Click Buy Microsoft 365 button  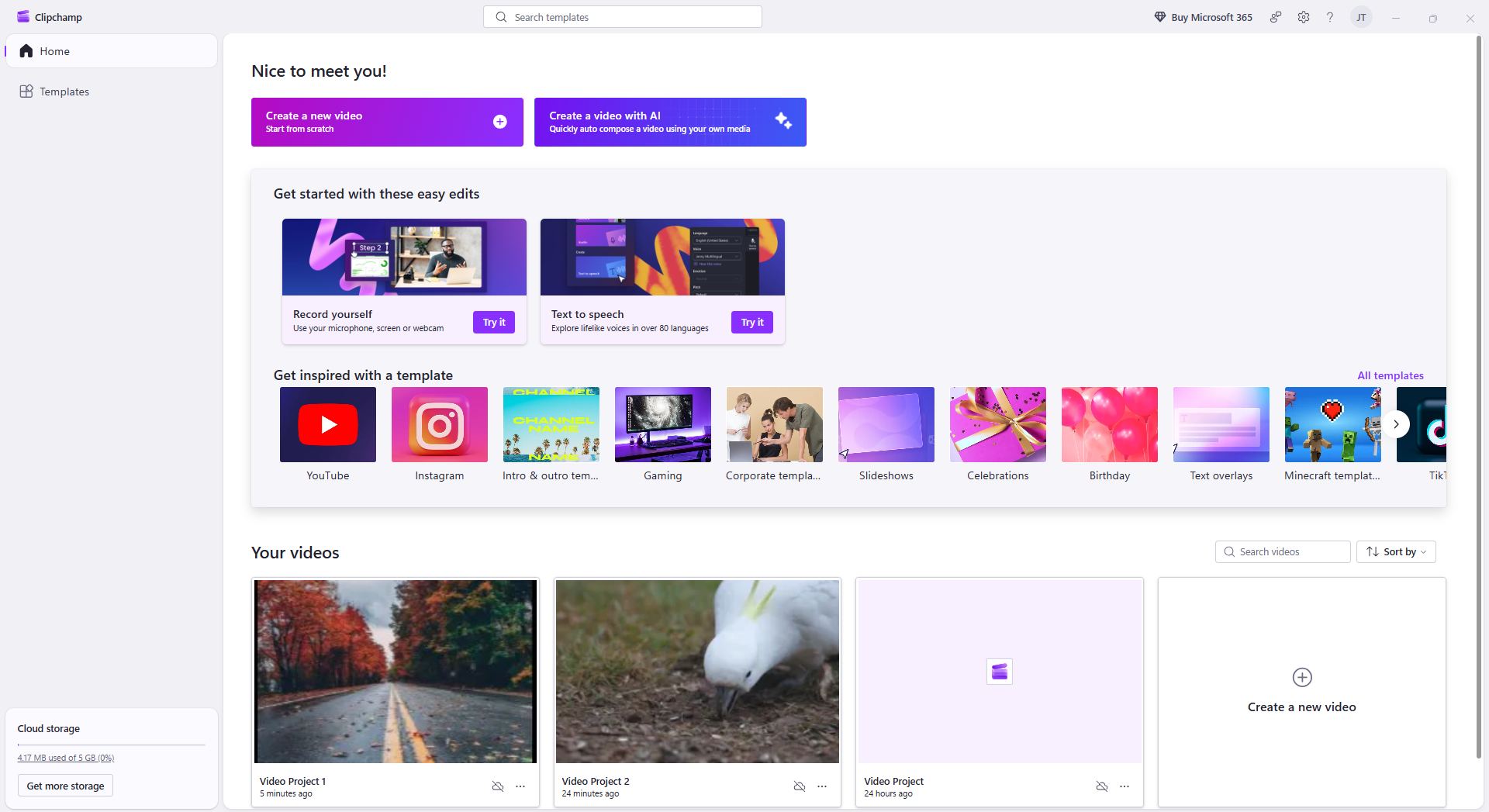[1203, 17]
